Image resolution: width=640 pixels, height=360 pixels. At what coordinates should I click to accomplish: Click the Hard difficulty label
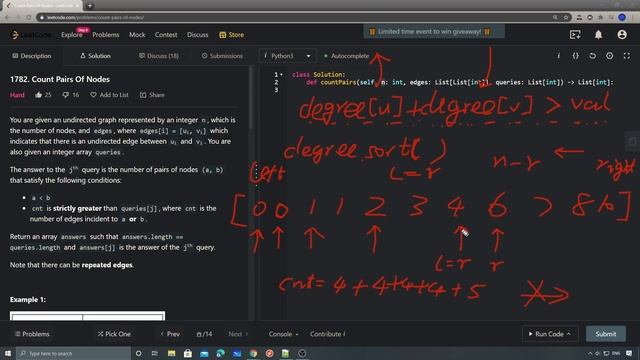coord(17,95)
